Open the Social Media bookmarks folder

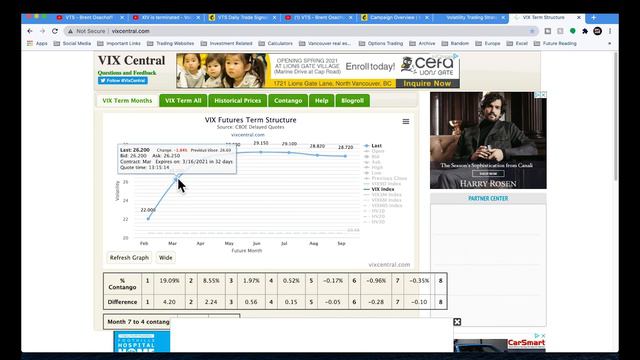pos(73,43)
